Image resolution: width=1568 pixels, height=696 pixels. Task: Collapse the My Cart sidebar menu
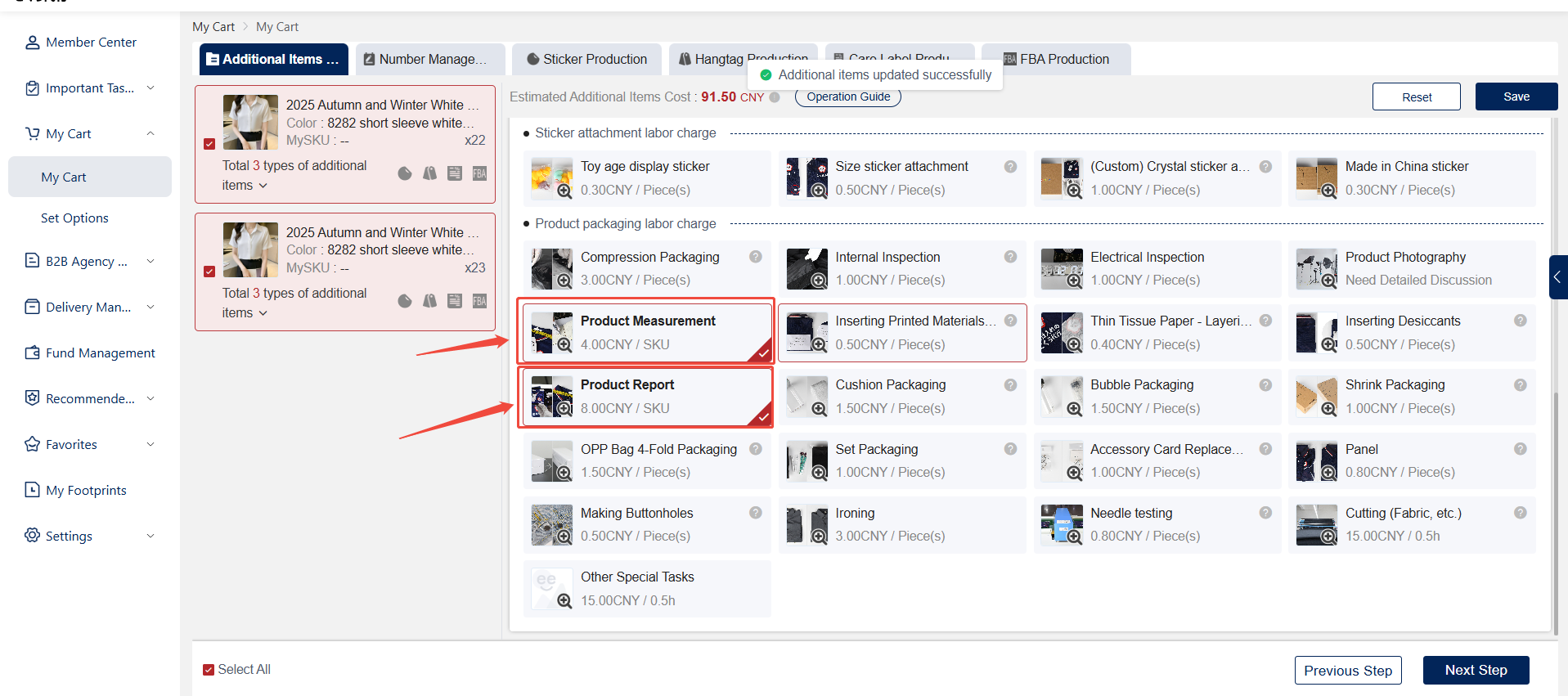pyautogui.click(x=151, y=133)
